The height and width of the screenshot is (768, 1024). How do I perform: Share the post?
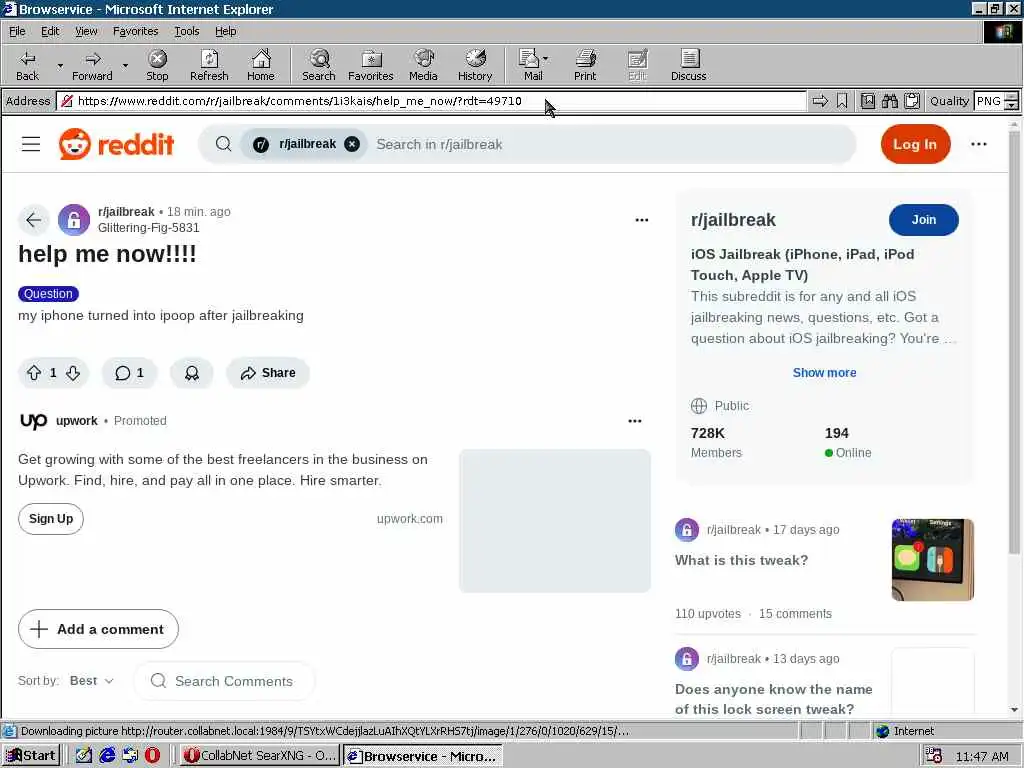(268, 373)
